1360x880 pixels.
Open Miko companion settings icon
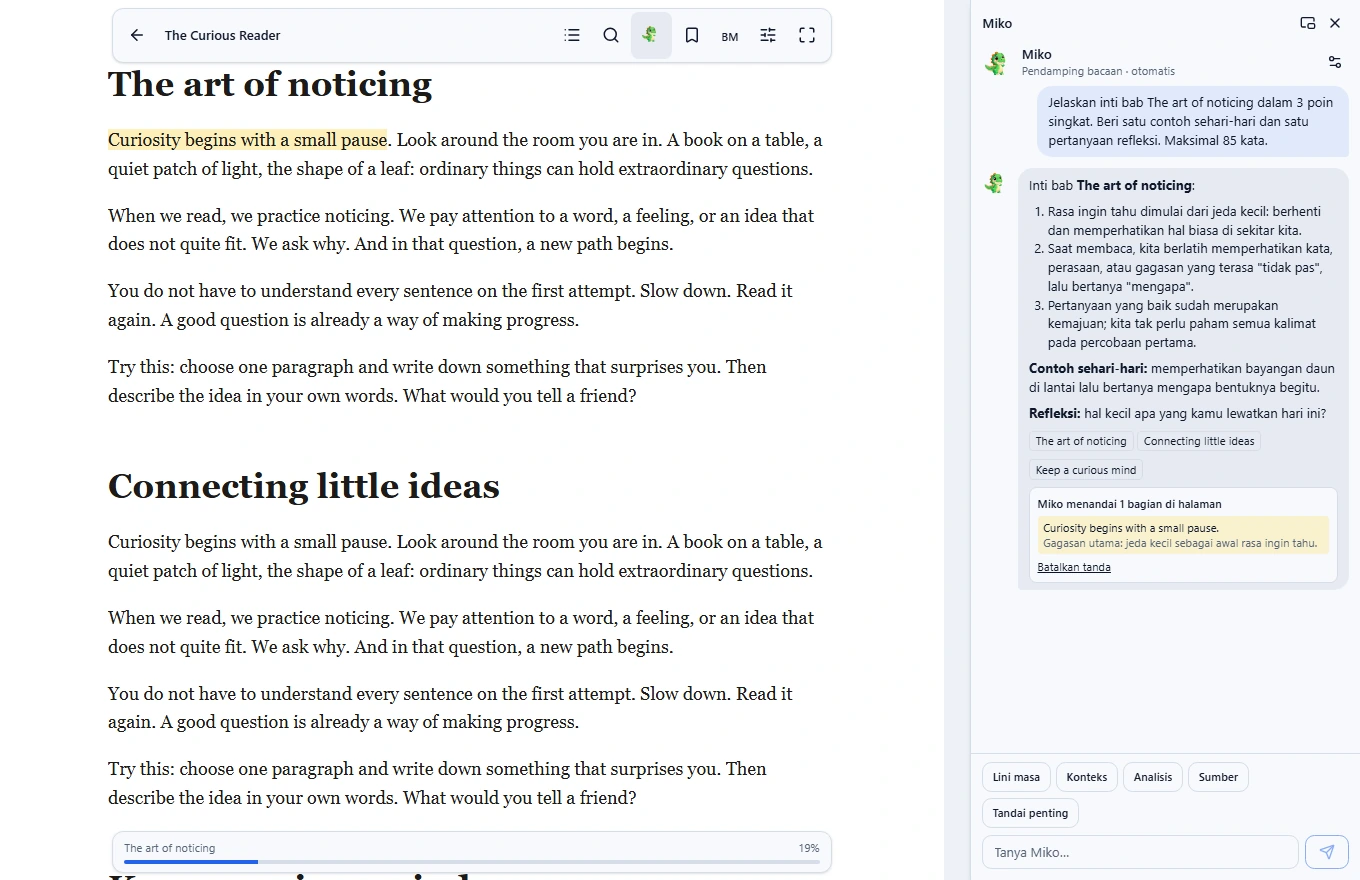click(1335, 62)
